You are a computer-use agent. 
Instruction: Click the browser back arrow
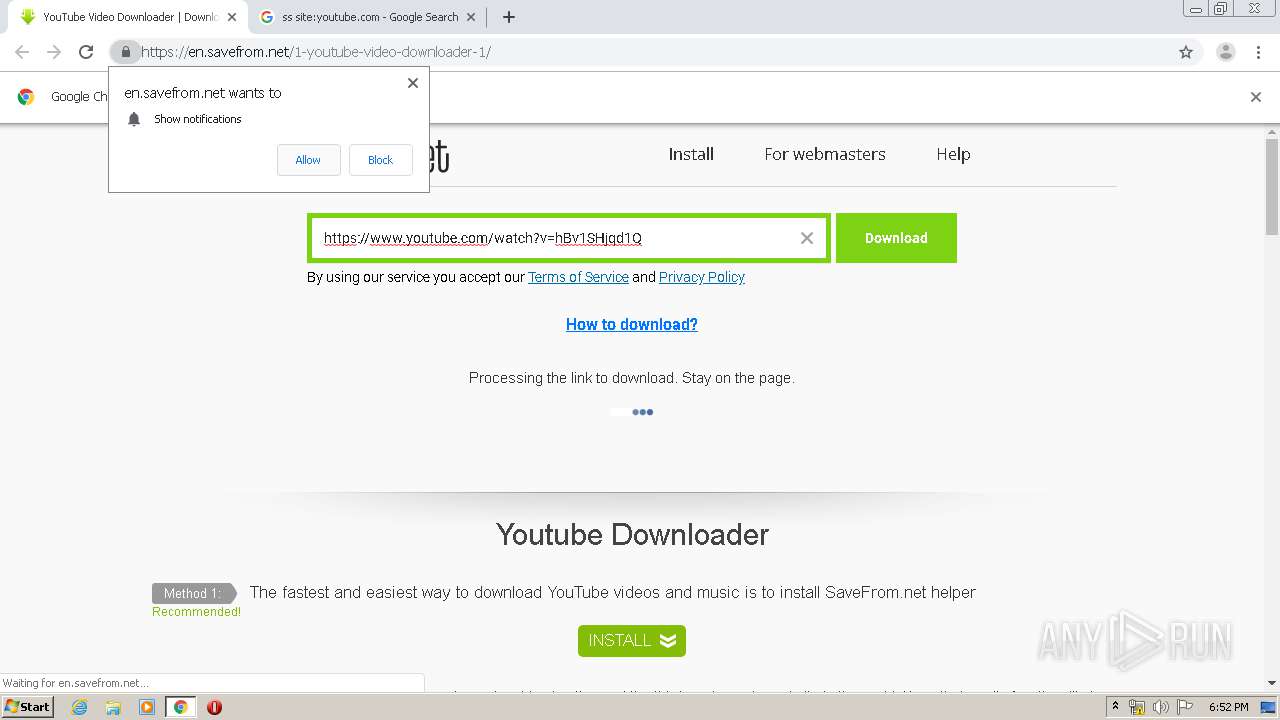22,52
